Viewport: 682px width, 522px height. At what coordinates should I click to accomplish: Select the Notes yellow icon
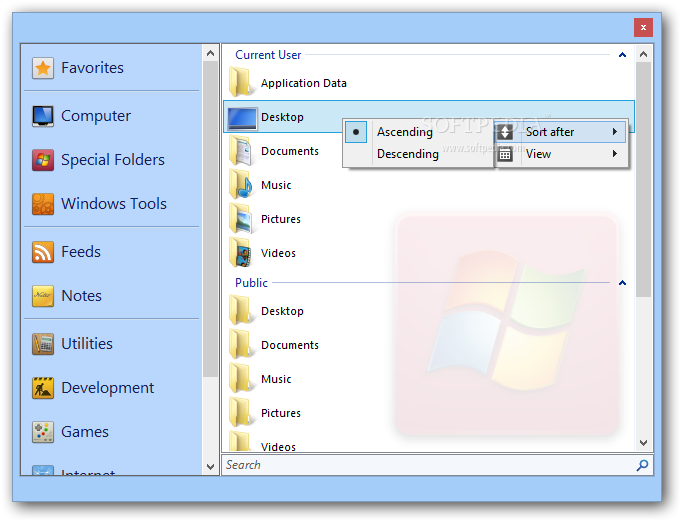click(43, 296)
